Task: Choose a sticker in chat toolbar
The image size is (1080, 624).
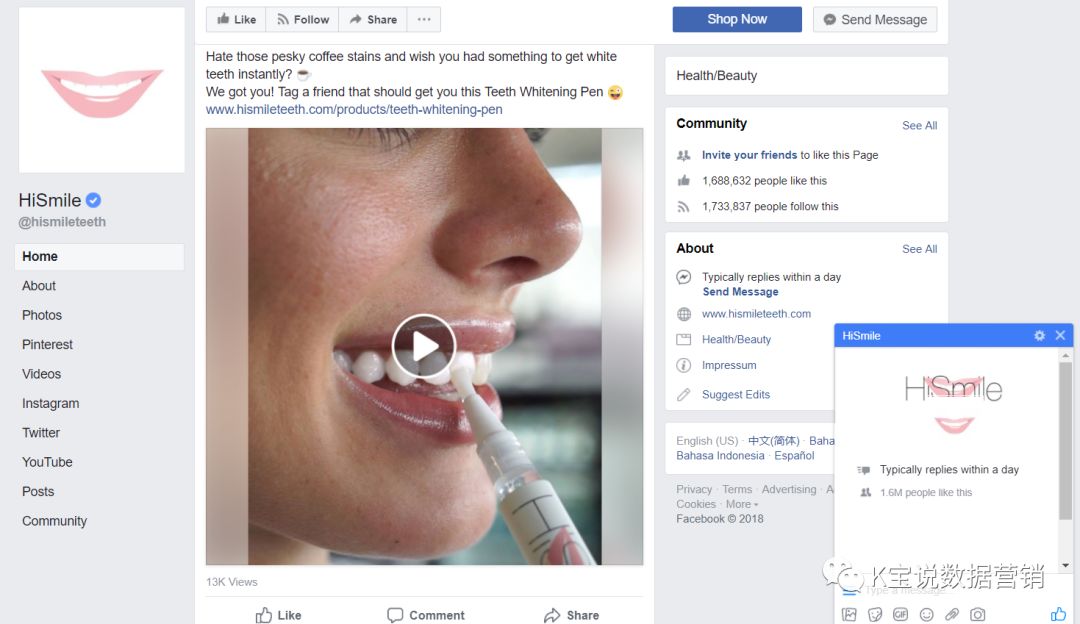Action: 875,614
